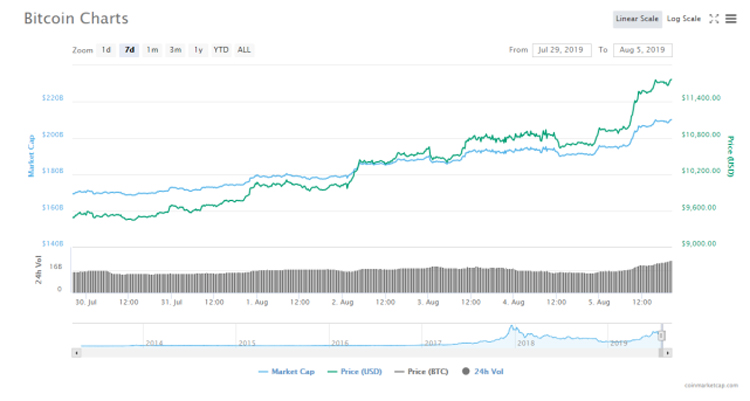
Task: Click the 2018 peak in the navigator
Action: pyautogui.click(x=511, y=327)
